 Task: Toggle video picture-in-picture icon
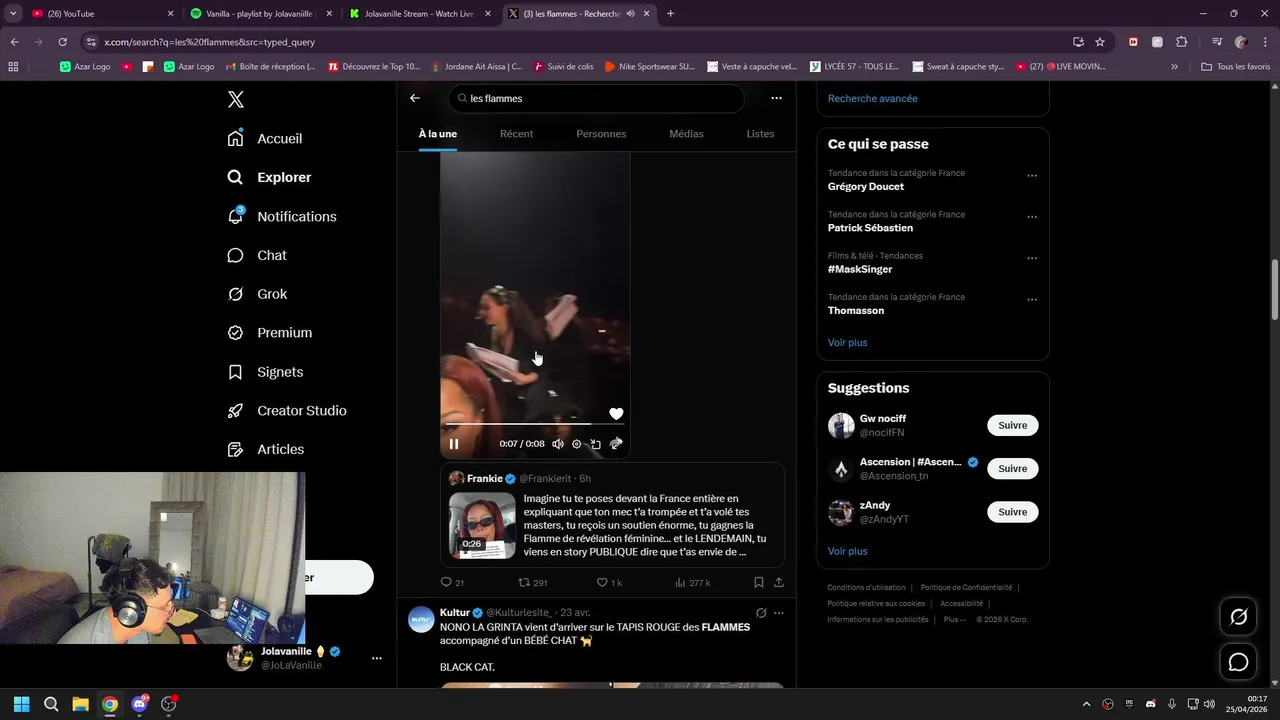595,444
